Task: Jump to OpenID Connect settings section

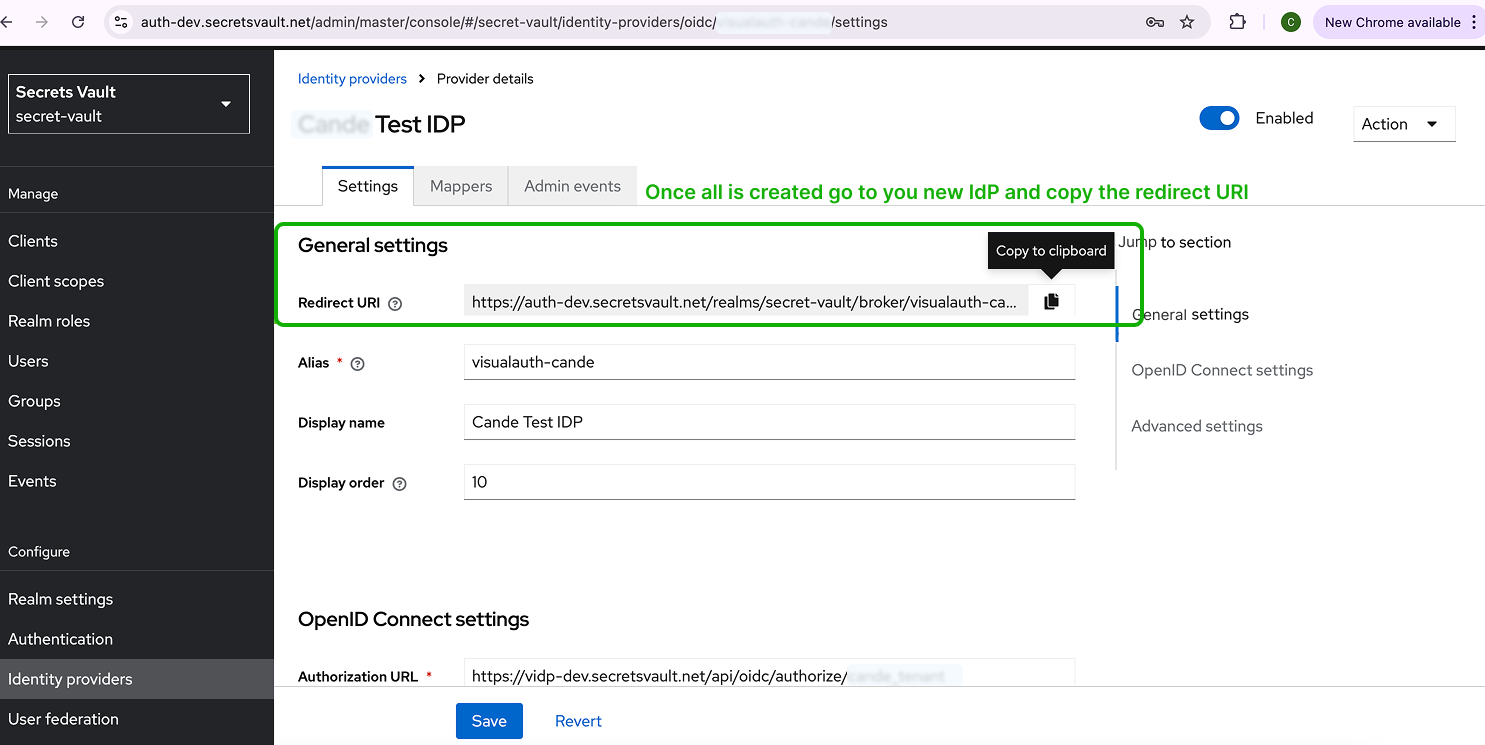Action: [1222, 370]
